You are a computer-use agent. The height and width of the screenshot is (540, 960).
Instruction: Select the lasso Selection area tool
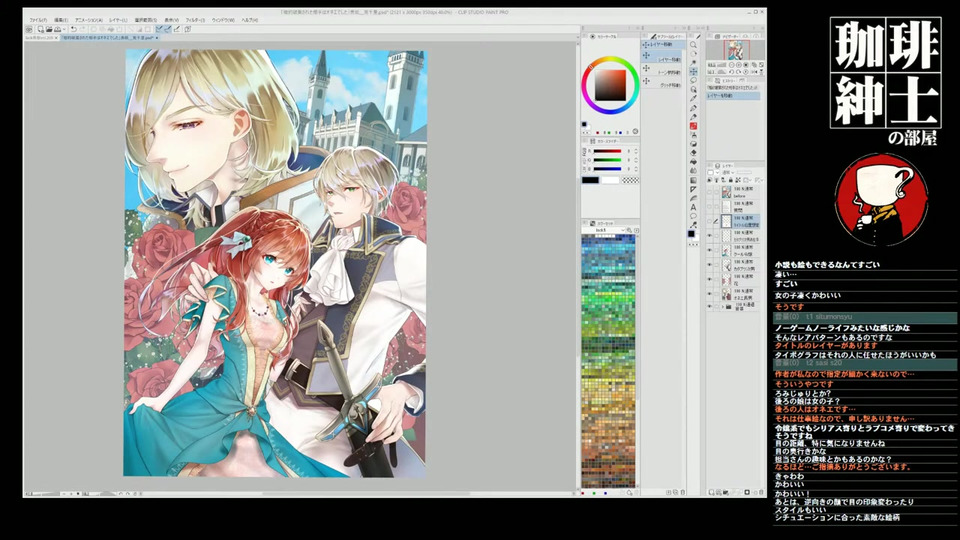click(694, 80)
